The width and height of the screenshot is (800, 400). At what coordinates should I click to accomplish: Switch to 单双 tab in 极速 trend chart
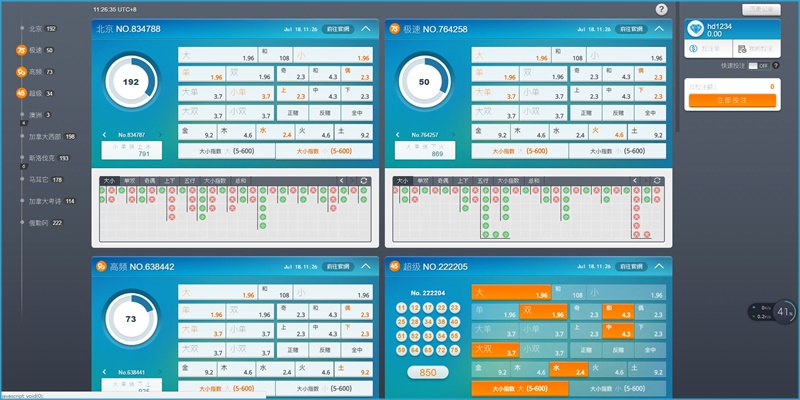(423, 181)
